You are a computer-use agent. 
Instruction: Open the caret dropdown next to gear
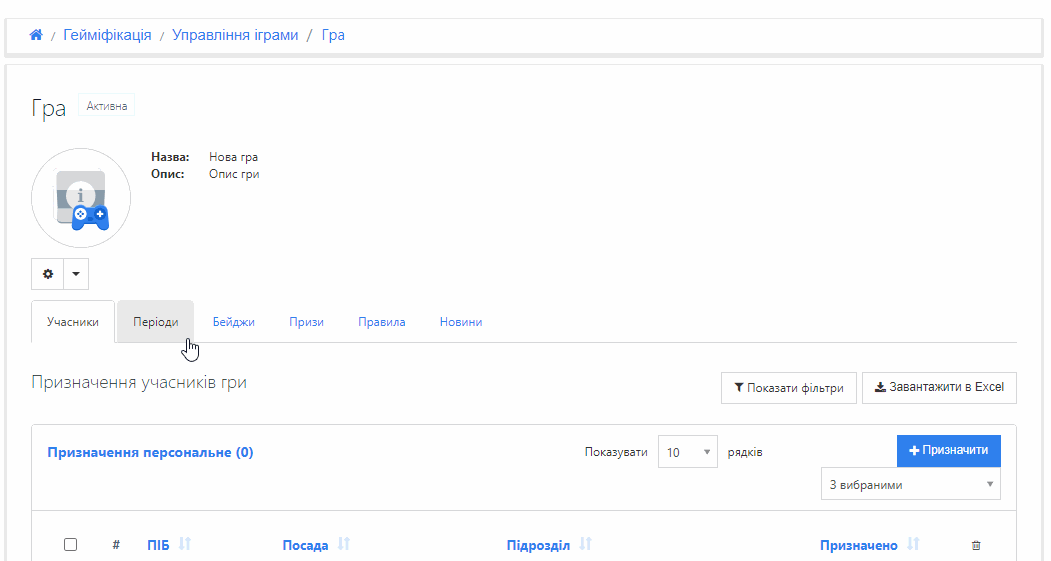(x=76, y=273)
